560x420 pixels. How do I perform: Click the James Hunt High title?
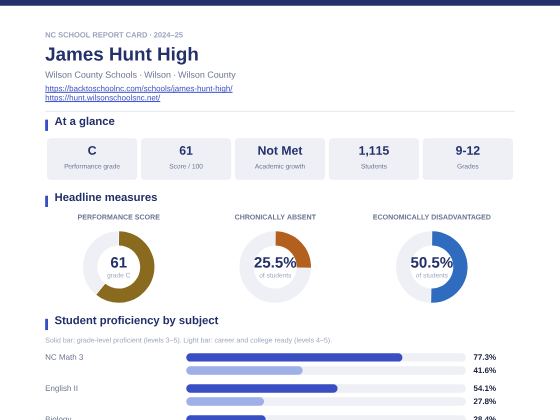click(x=122, y=54)
